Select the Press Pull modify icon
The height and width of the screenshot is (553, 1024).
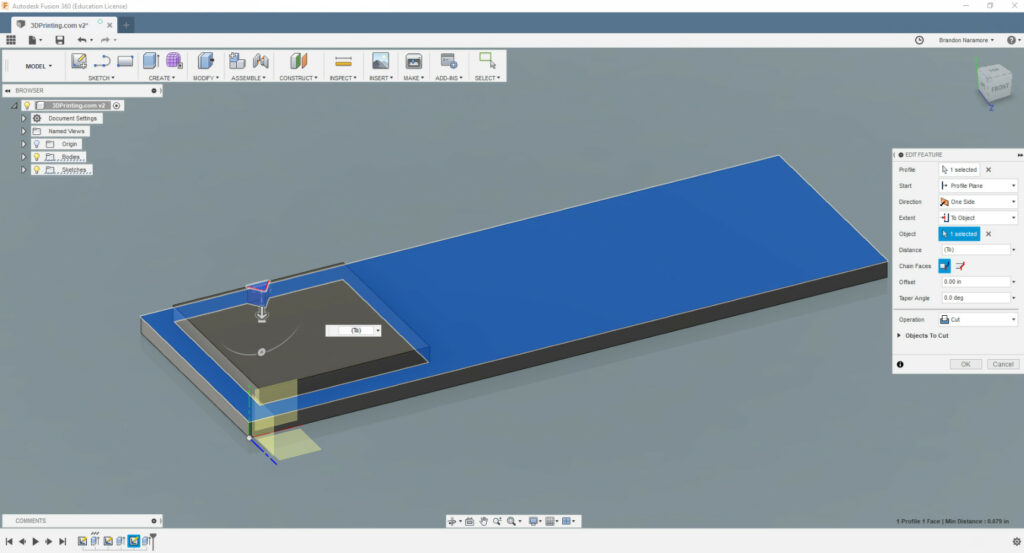[206, 61]
